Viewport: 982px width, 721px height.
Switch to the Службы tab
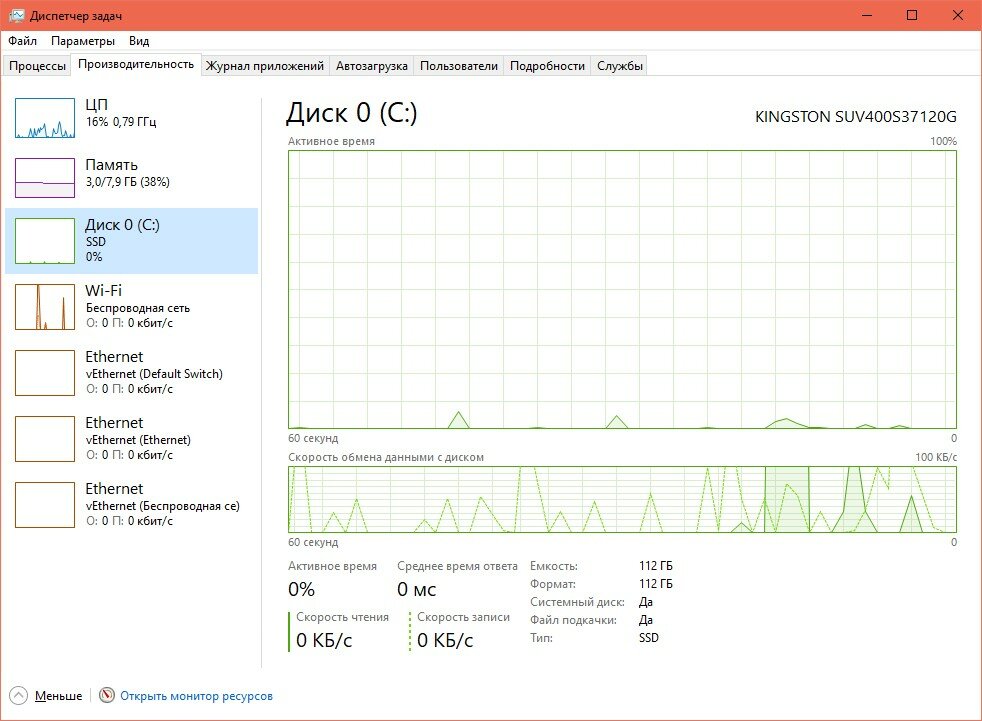pos(619,66)
